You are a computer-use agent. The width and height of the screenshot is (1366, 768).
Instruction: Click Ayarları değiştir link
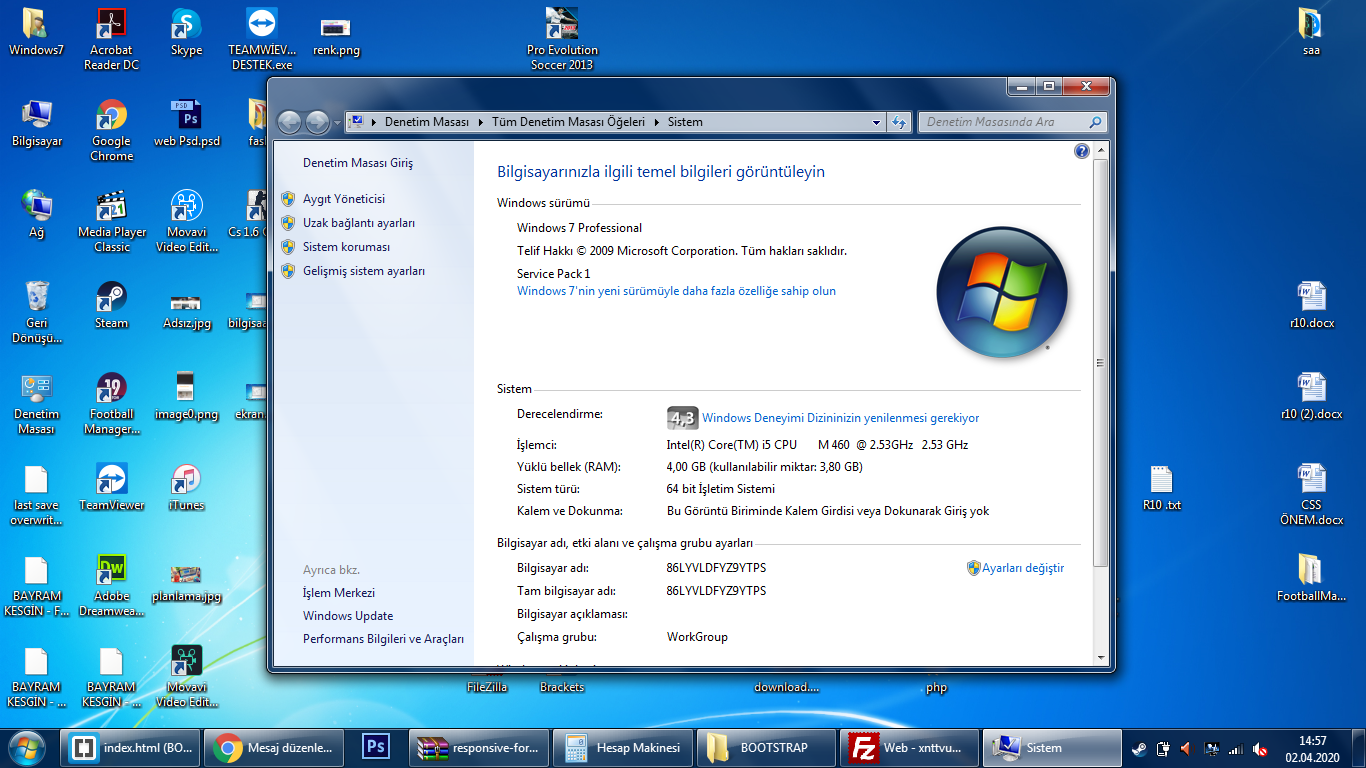(1023, 568)
